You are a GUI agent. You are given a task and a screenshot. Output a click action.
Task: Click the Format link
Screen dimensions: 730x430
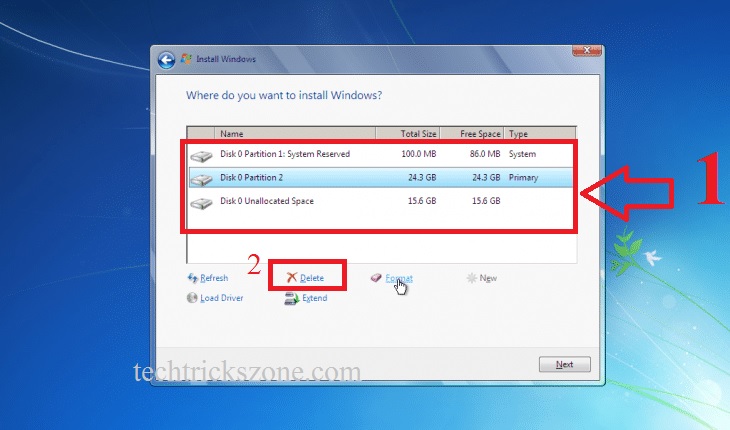pyautogui.click(x=398, y=278)
